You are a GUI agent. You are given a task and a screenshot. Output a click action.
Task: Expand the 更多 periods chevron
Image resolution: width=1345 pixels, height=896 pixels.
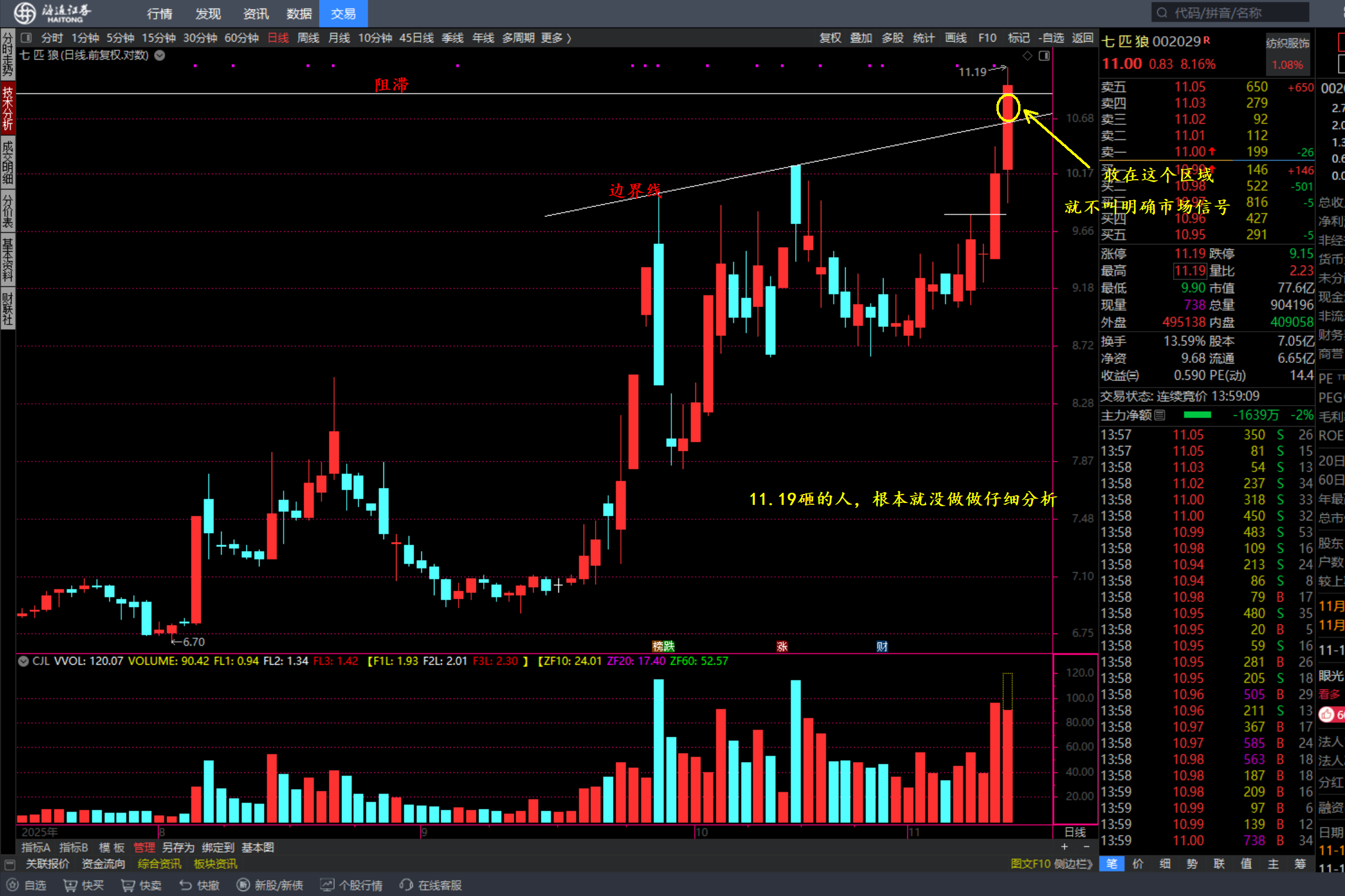[x=569, y=38]
